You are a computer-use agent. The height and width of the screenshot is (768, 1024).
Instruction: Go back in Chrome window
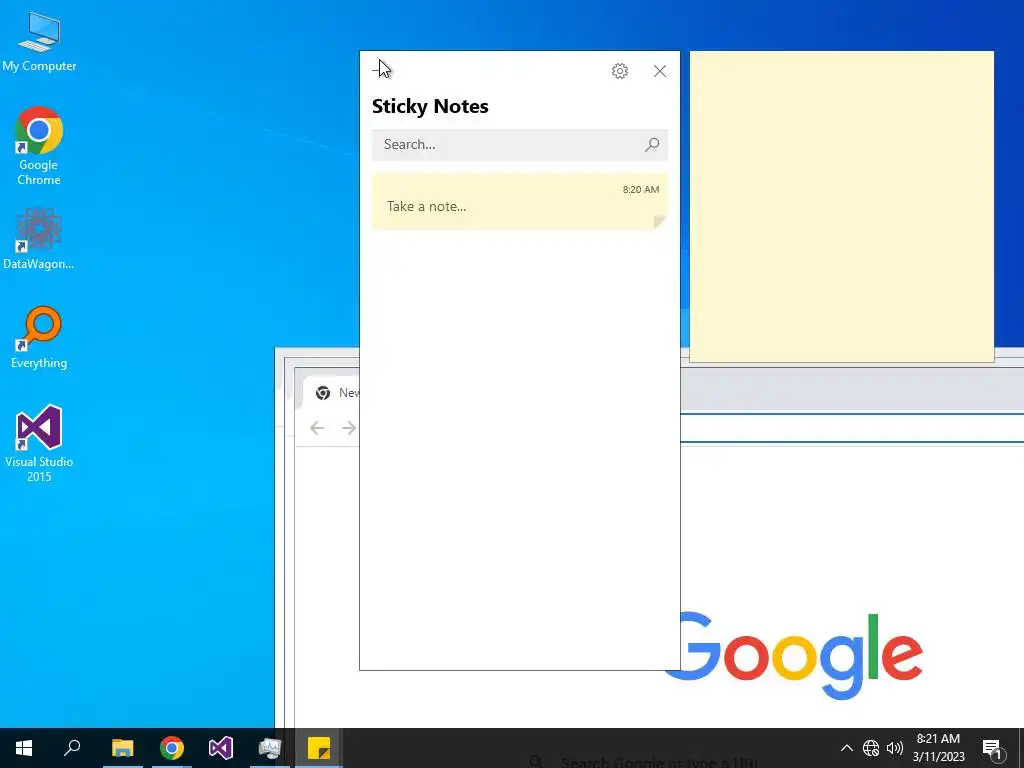click(x=317, y=428)
